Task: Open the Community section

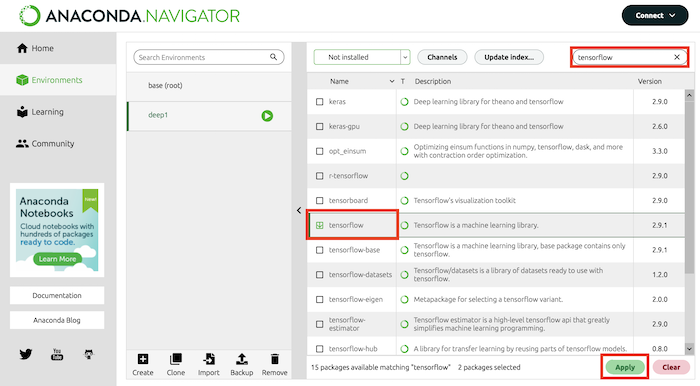Action: tap(58, 143)
